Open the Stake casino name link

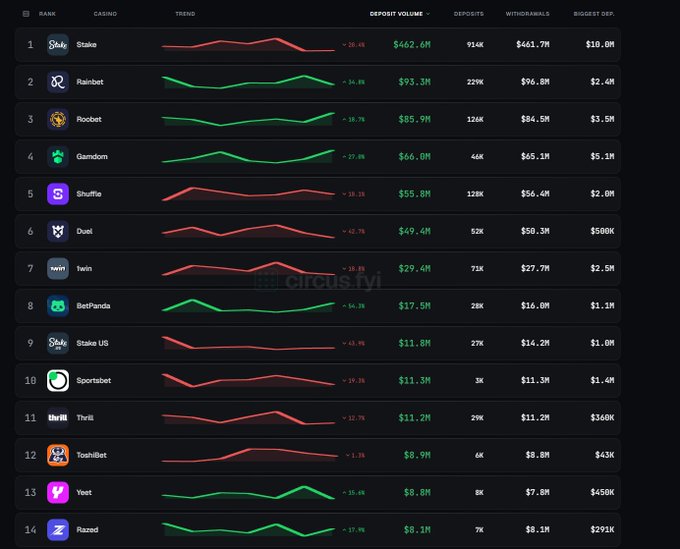click(86, 45)
